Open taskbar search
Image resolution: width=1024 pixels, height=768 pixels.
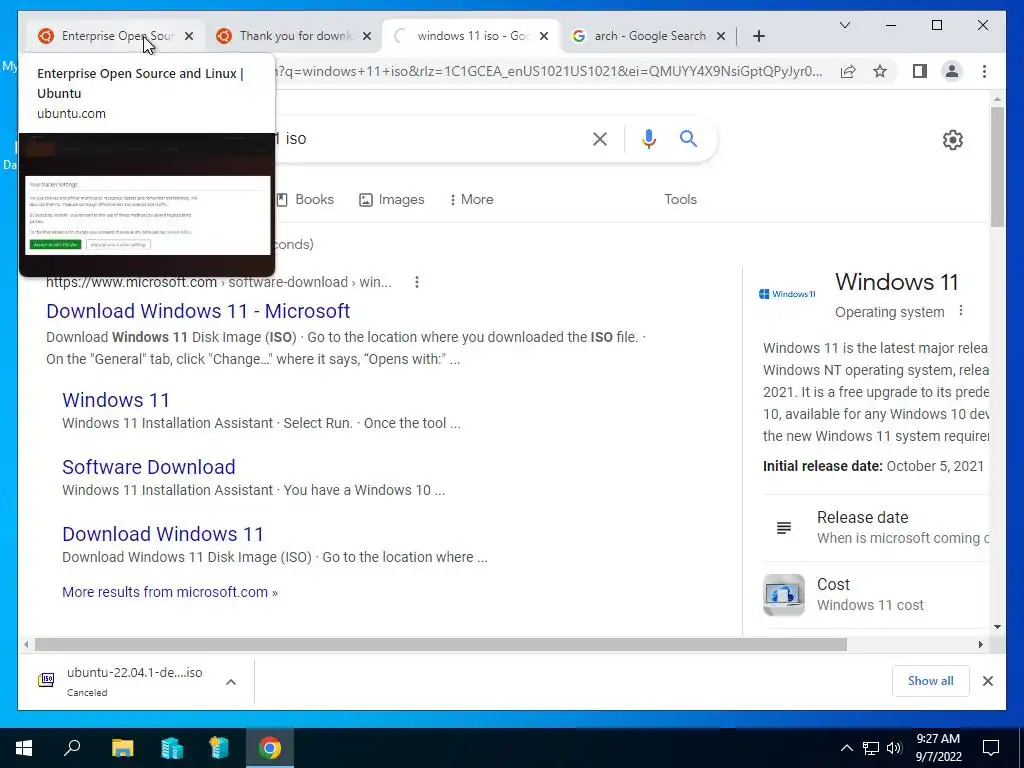point(72,748)
